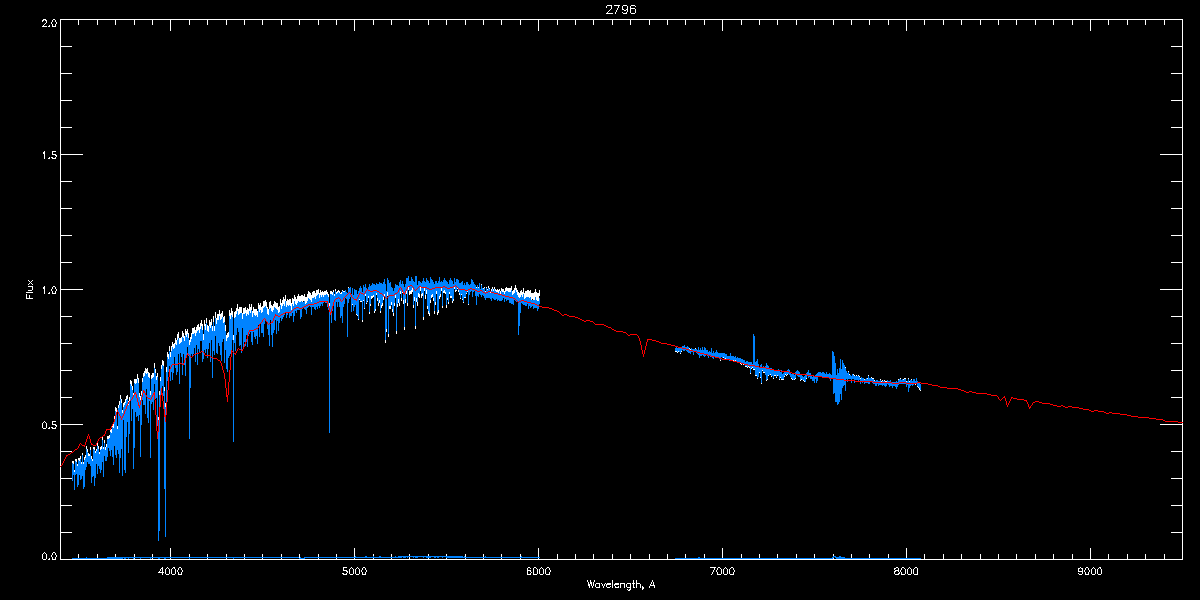Click the 9000 x-axis tick label

tap(1090, 571)
